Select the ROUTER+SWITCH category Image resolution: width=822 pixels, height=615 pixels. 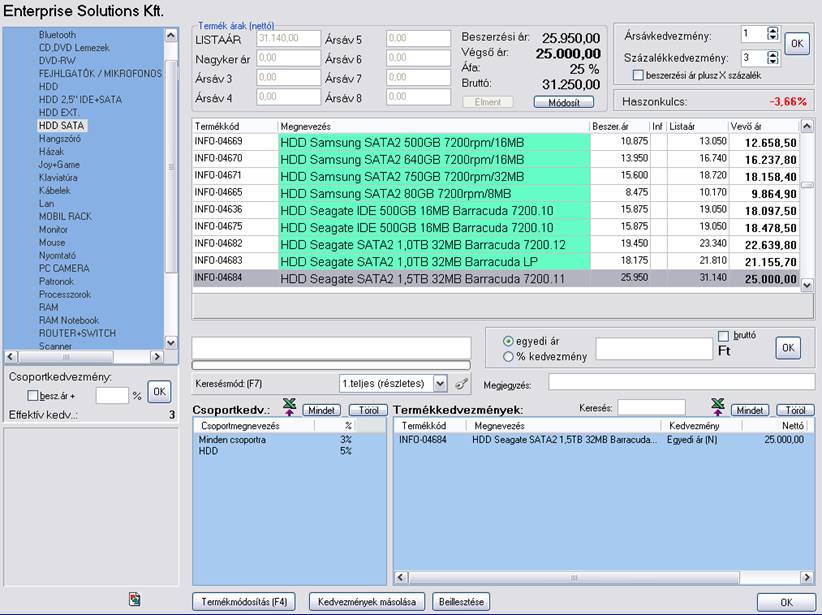click(77, 333)
